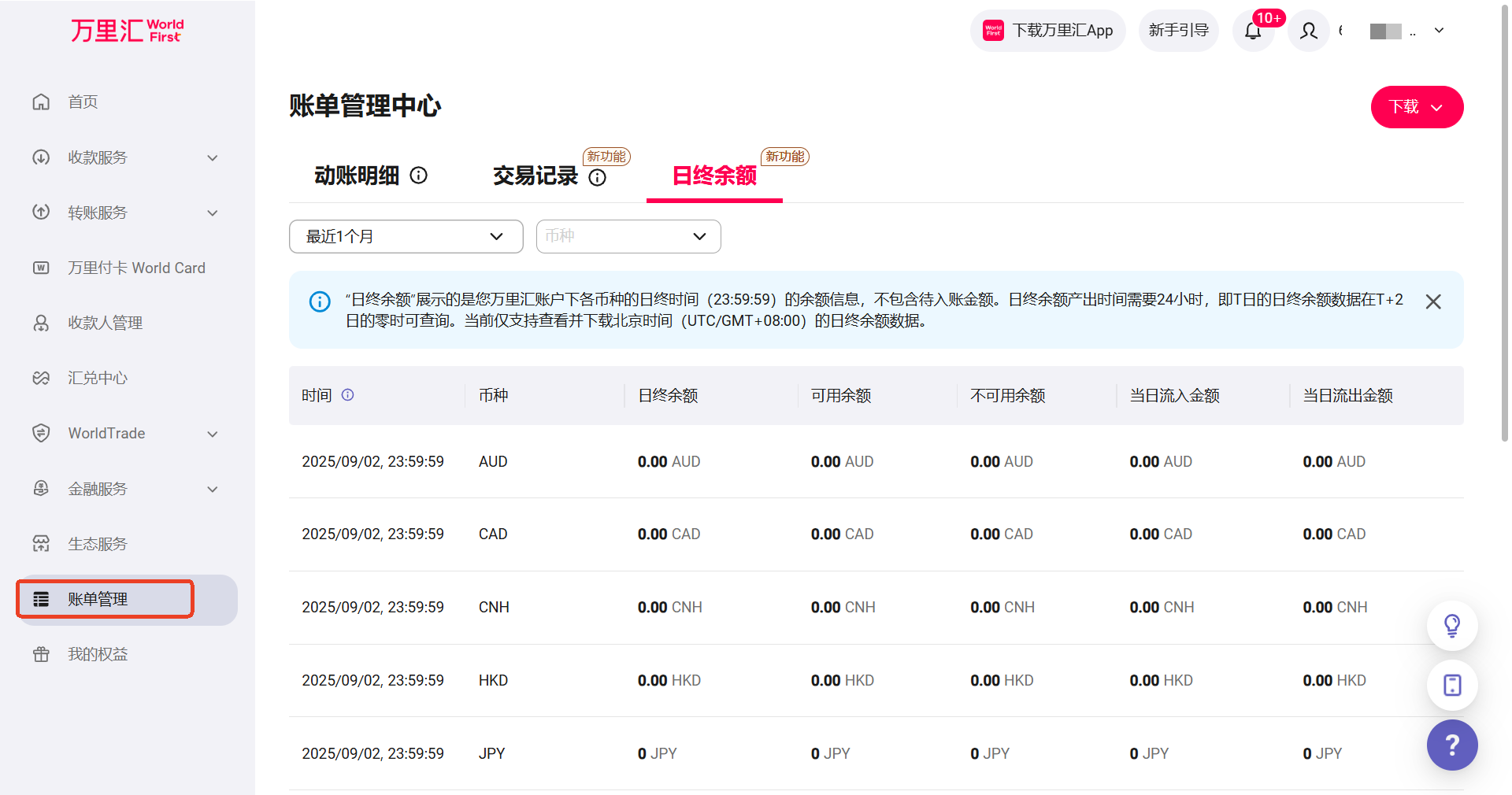
Task: Click the mobile phone floating icon
Action: (1451, 685)
